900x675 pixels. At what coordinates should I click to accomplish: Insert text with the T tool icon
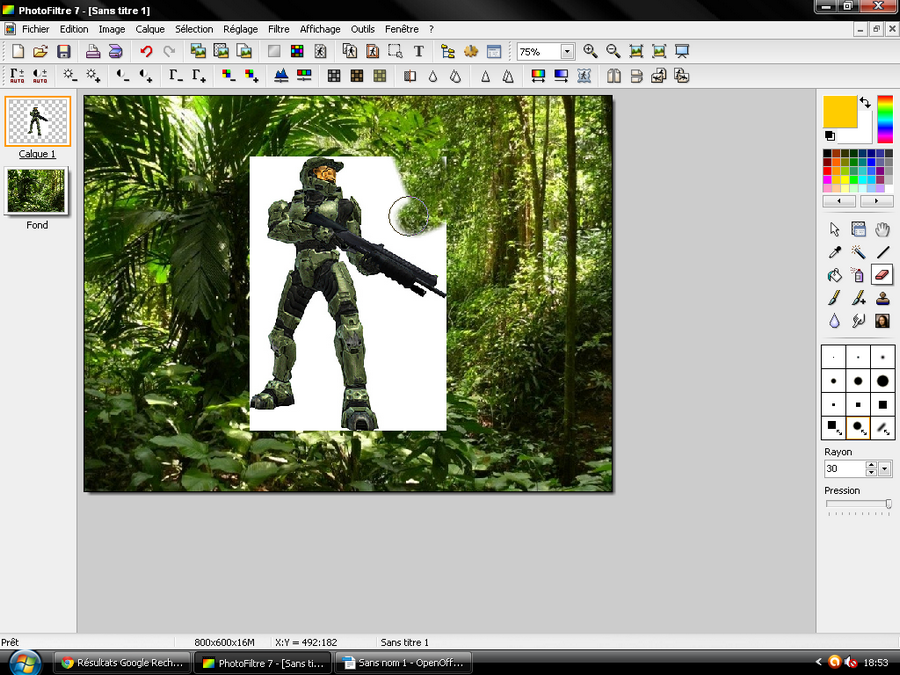pyautogui.click(x=418, y=52)
